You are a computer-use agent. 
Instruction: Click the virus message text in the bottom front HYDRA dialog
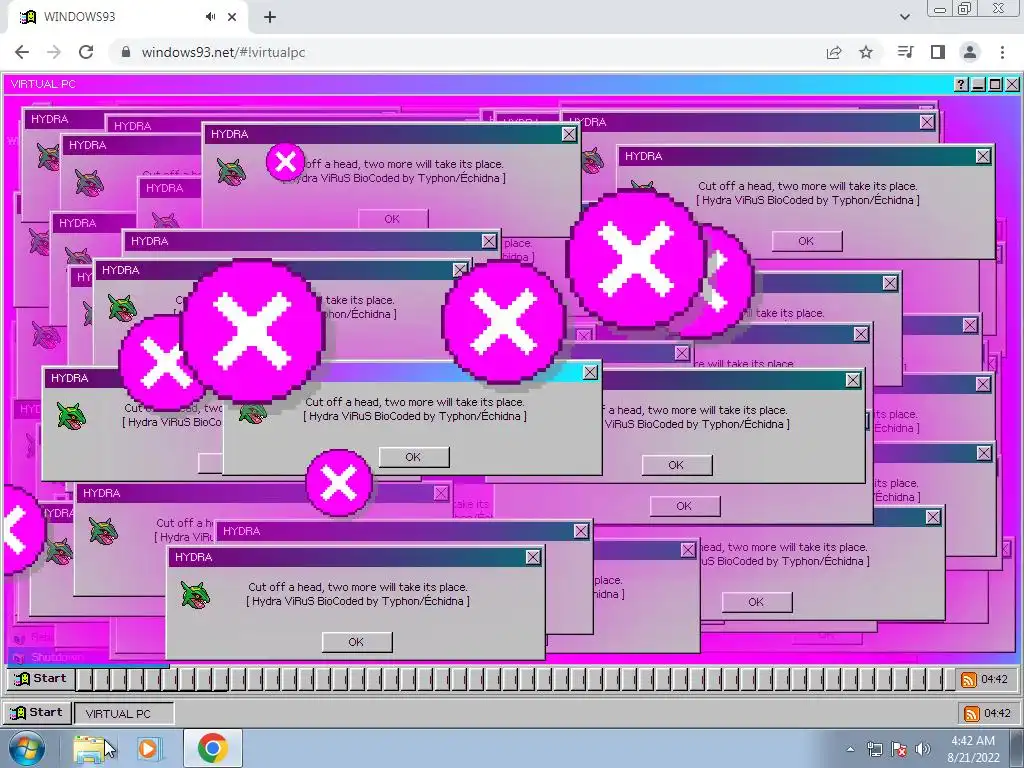(358, 594)
